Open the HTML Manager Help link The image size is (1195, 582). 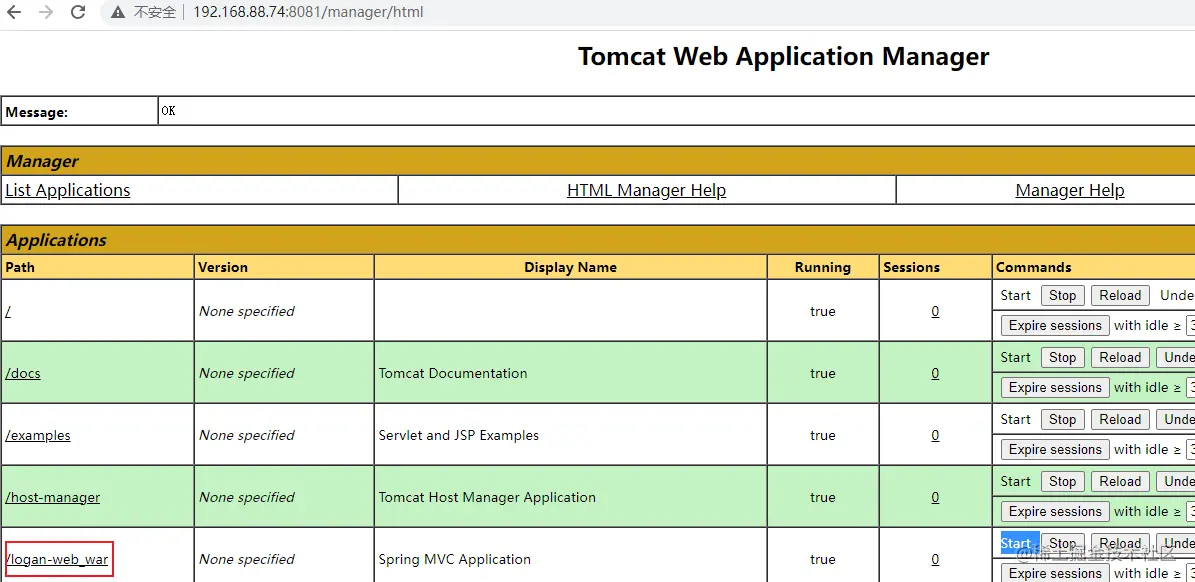(x=646, y=190)
